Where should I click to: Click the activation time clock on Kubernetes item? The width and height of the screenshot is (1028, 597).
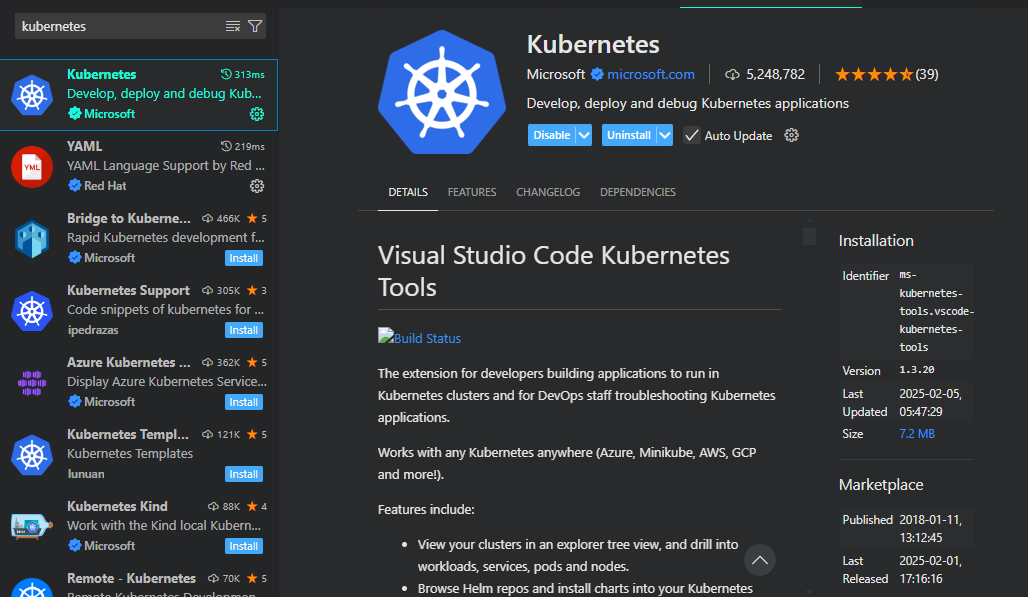(226, 74)
